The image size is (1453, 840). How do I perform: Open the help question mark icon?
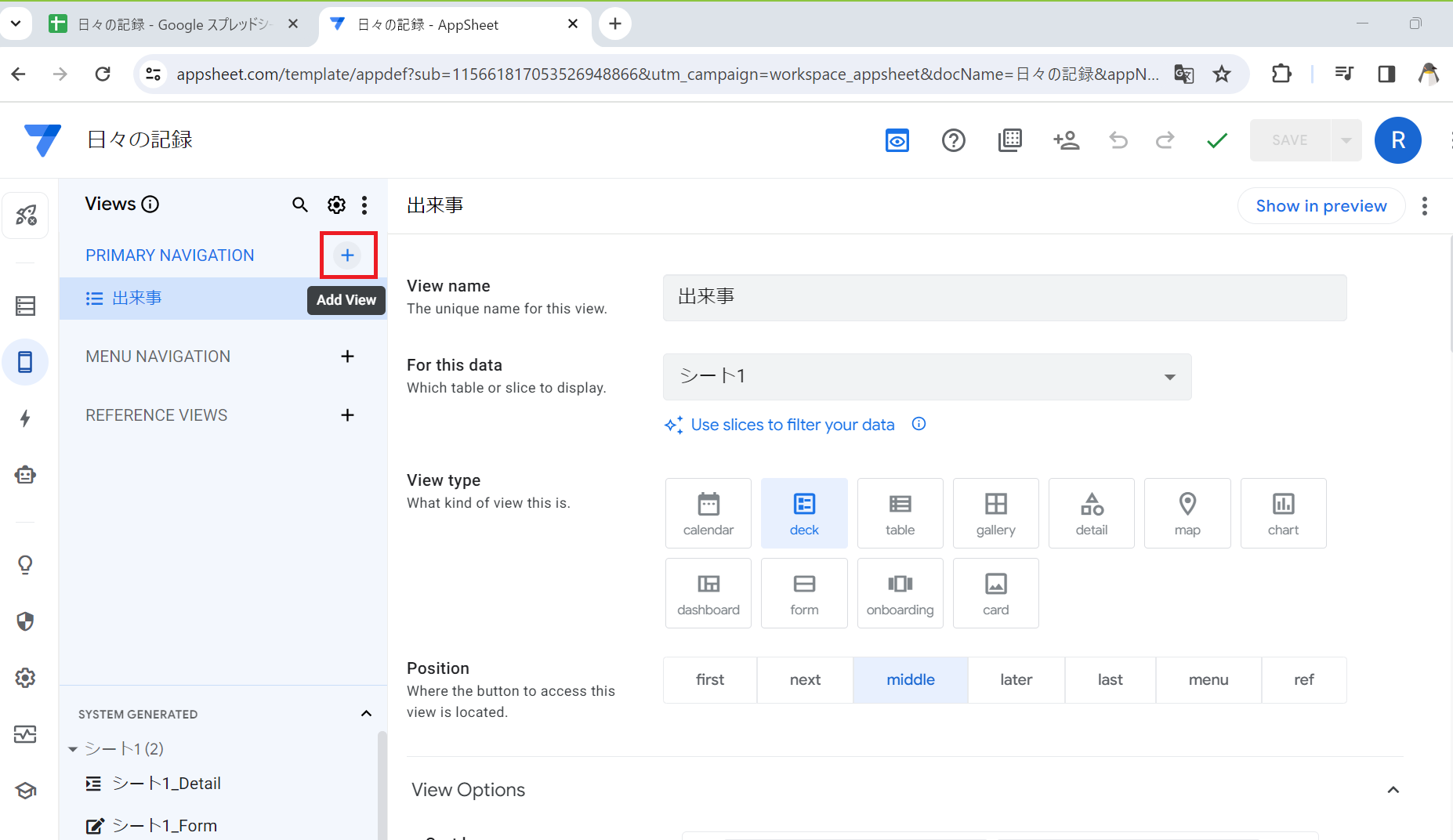(953, 140)
